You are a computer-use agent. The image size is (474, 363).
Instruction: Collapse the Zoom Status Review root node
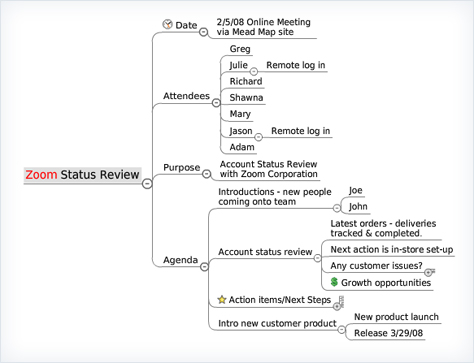coord(147,184)
